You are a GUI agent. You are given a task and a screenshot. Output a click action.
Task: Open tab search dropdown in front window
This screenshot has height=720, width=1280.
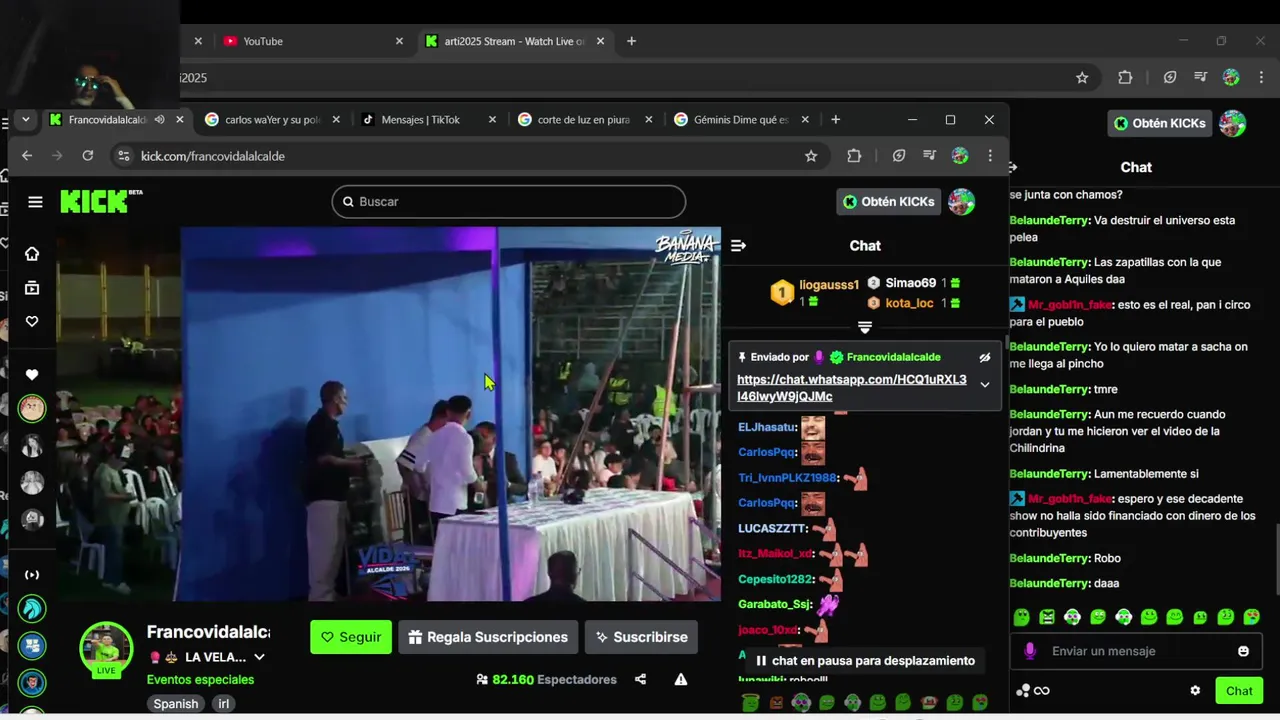pyautogui.click(x=25, y=120)
